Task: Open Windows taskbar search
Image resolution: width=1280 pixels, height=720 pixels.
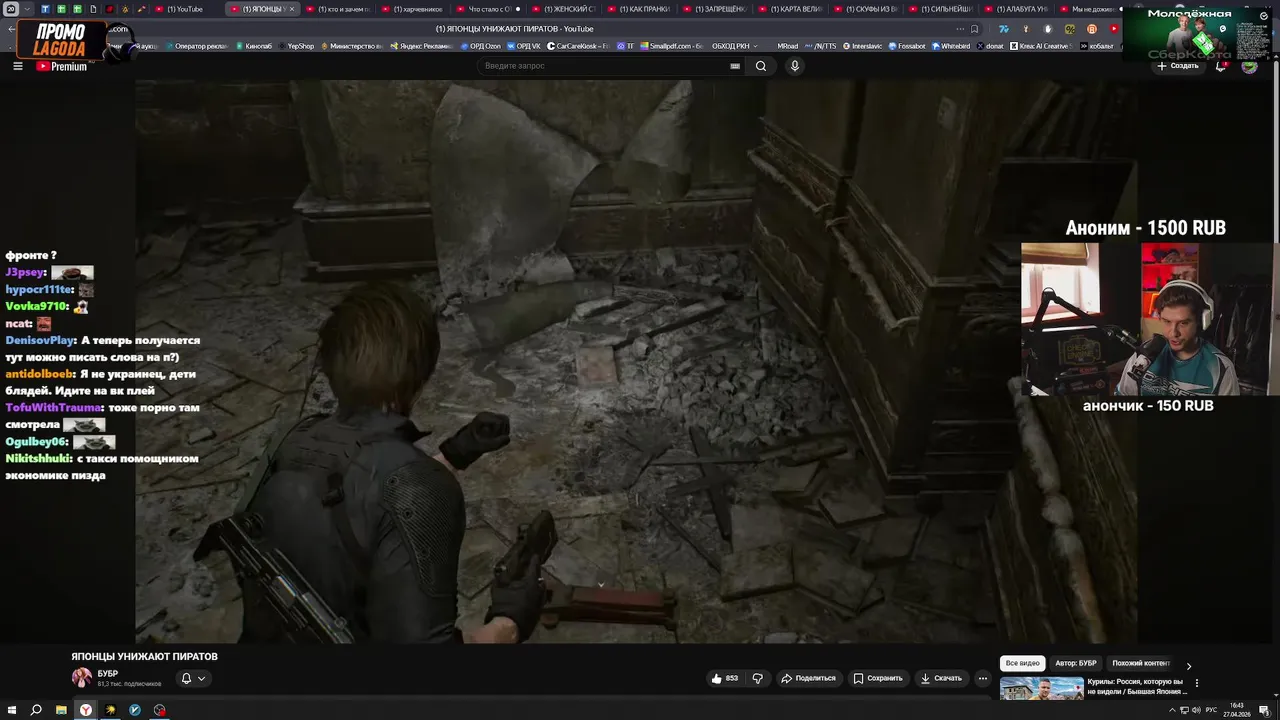Action: (36, 710)
